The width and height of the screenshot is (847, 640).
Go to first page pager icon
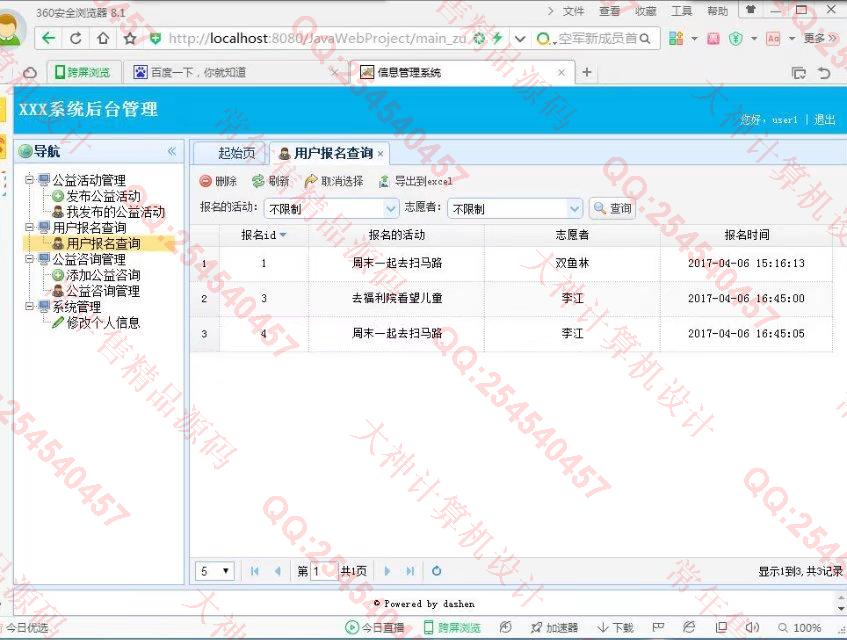(x=254, y=571)
